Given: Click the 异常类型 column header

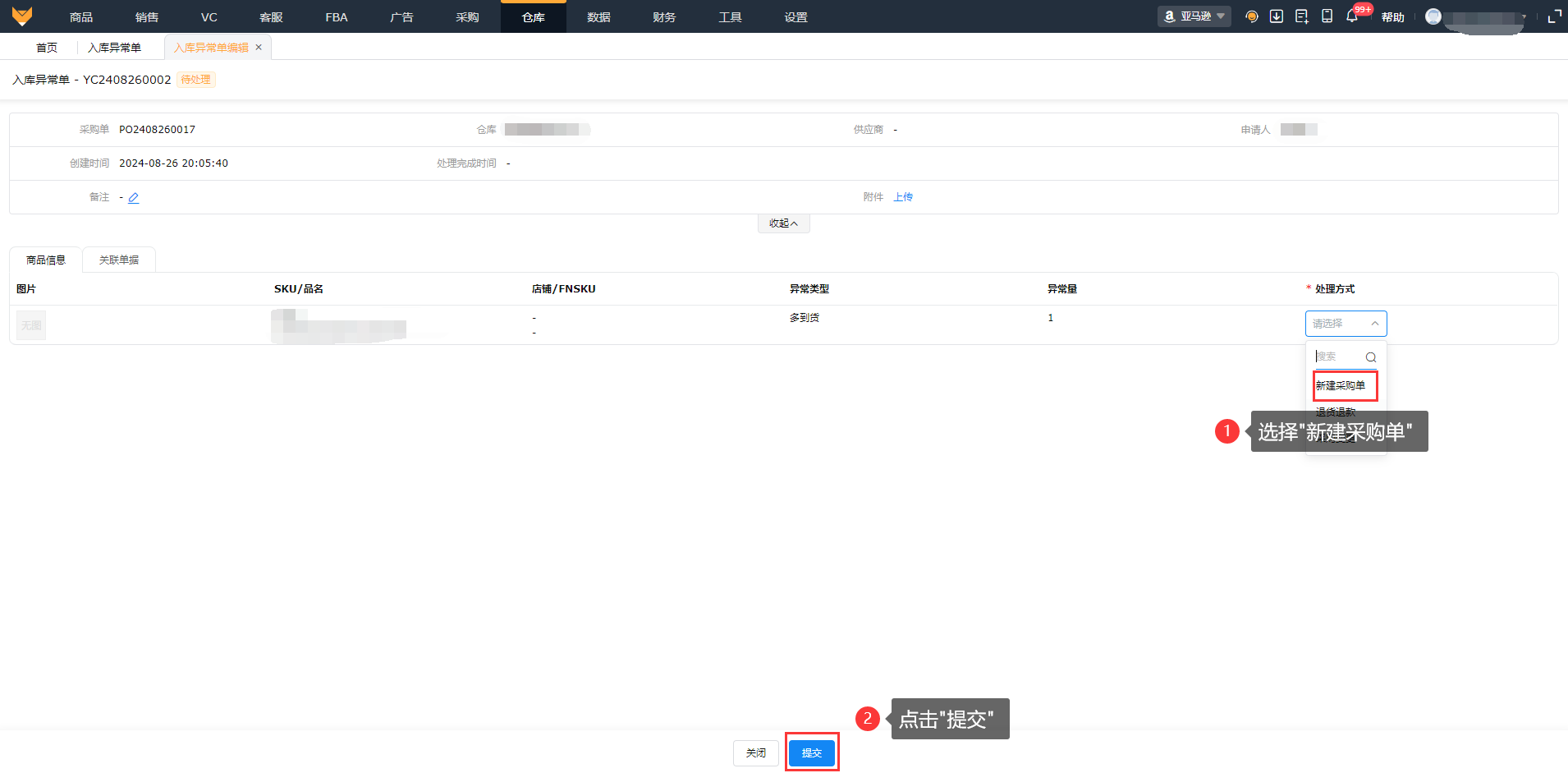Looking at the screenshot, I should (x=809, y=289).
